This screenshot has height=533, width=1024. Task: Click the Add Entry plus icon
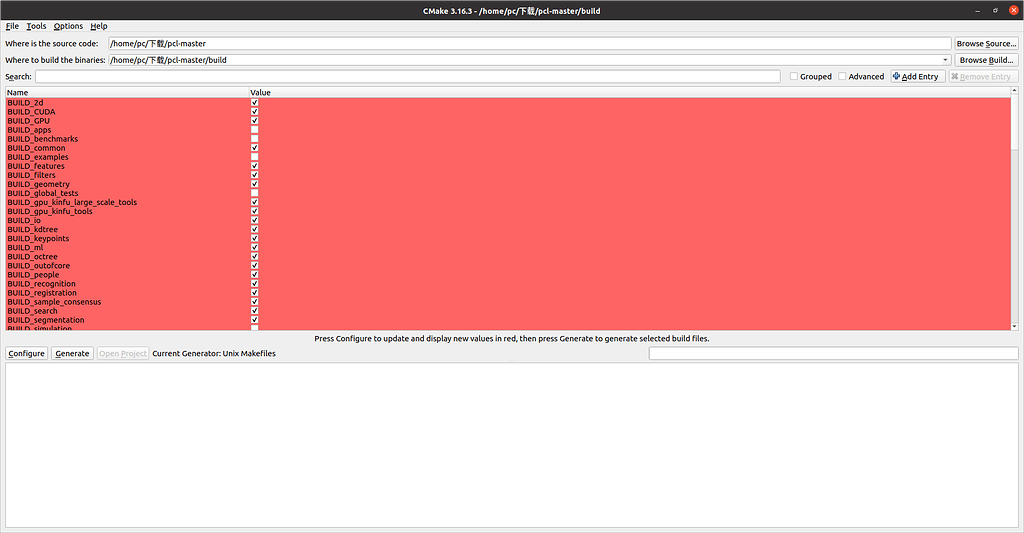pos(897,76)
